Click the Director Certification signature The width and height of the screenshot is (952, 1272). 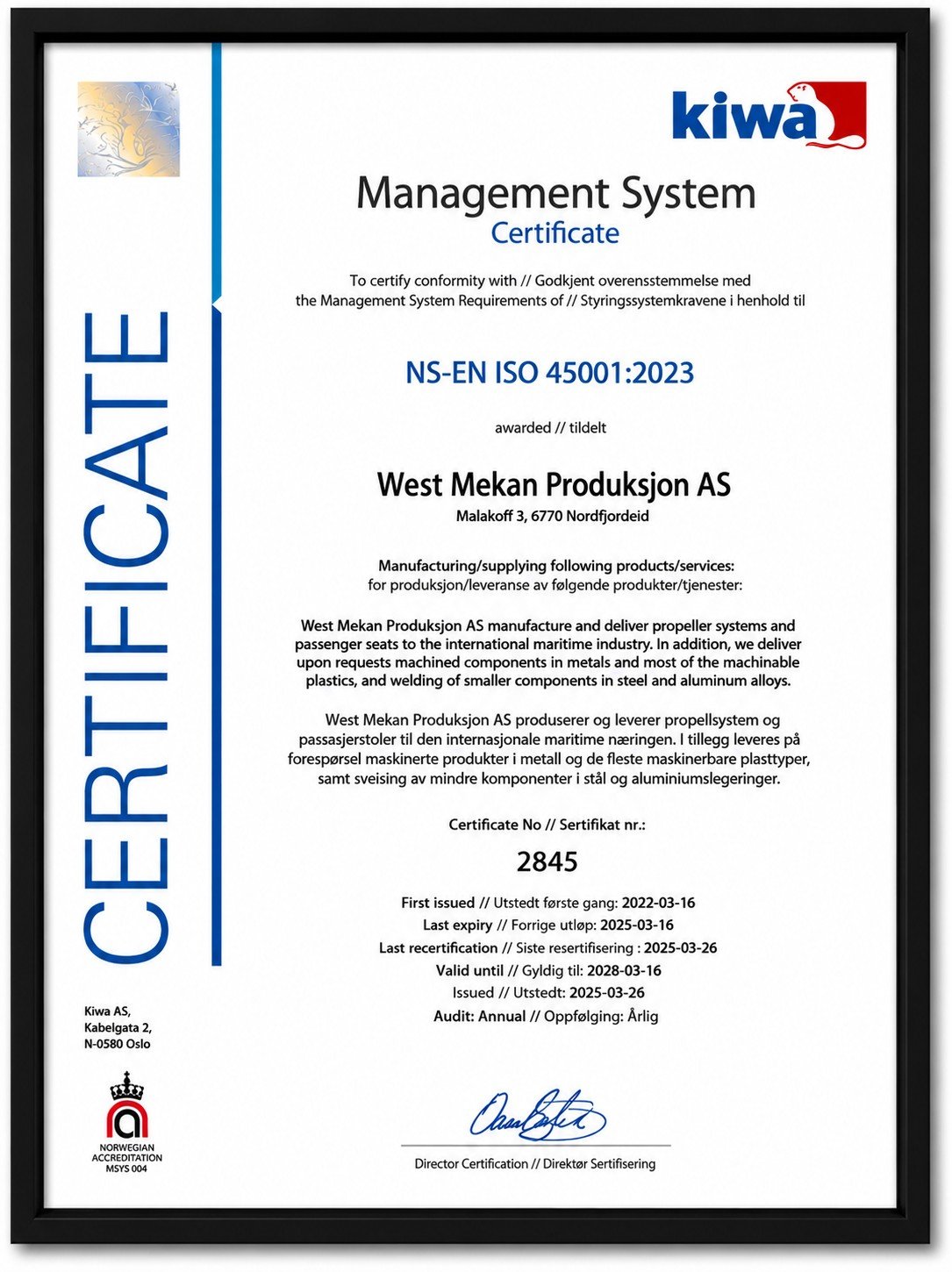point(537,1115)
